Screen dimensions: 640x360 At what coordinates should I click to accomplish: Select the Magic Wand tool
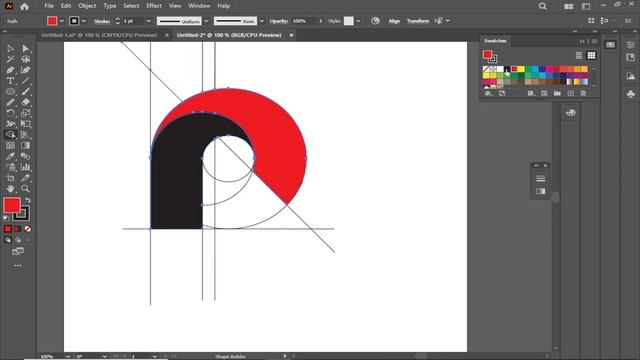[x=10, y=60]
